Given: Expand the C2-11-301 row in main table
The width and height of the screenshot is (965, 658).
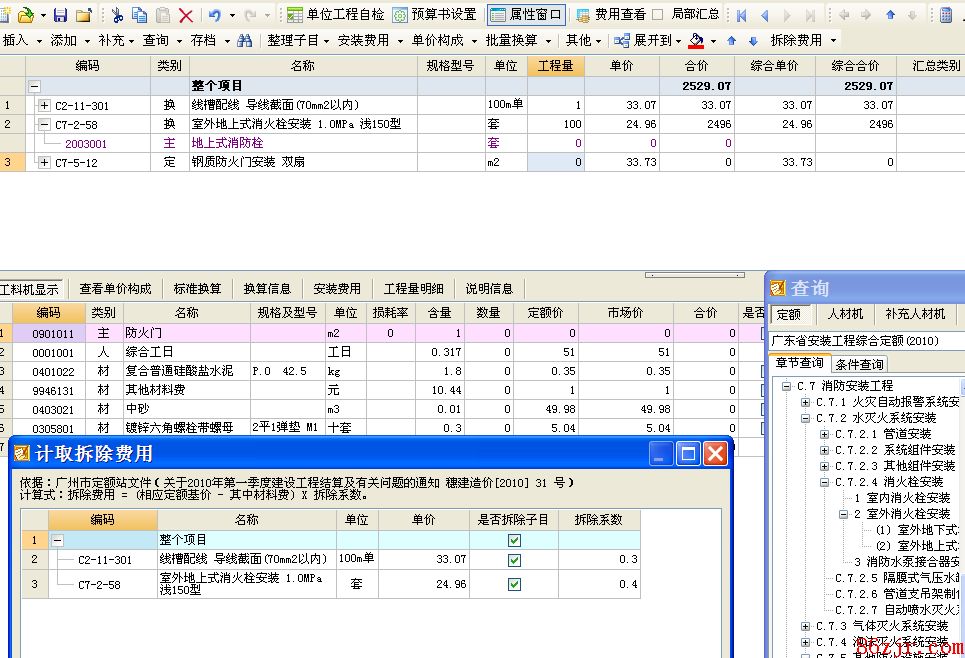Looking at the screenshot, I should tap(44, 105).
